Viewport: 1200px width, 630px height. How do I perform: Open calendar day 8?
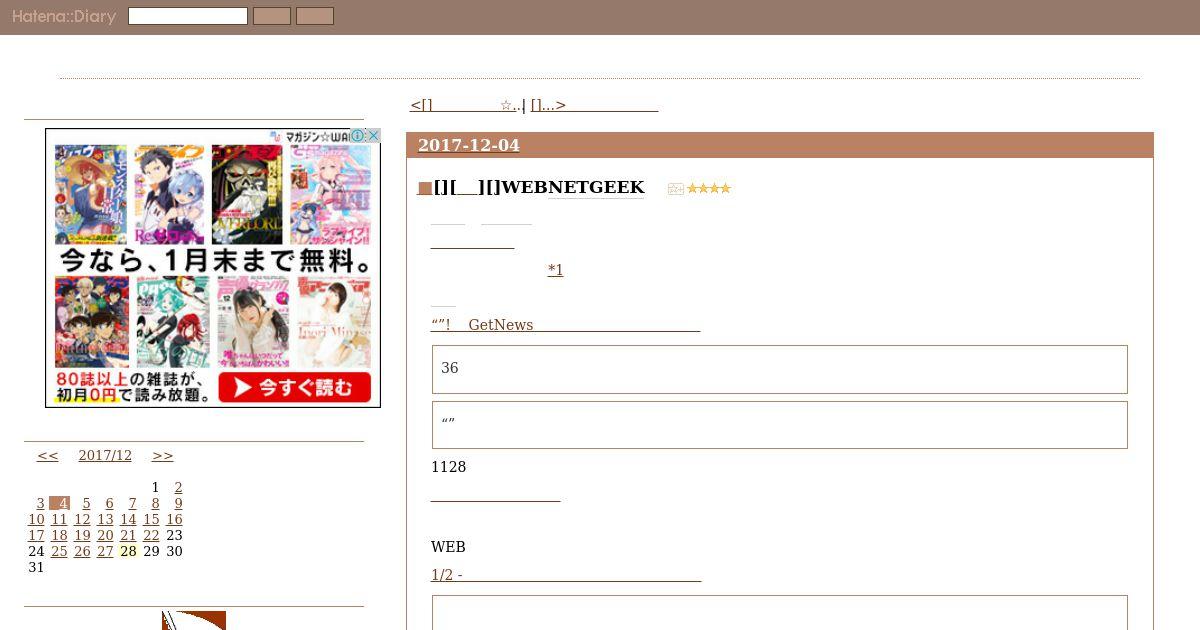click(x=155, y=503)
